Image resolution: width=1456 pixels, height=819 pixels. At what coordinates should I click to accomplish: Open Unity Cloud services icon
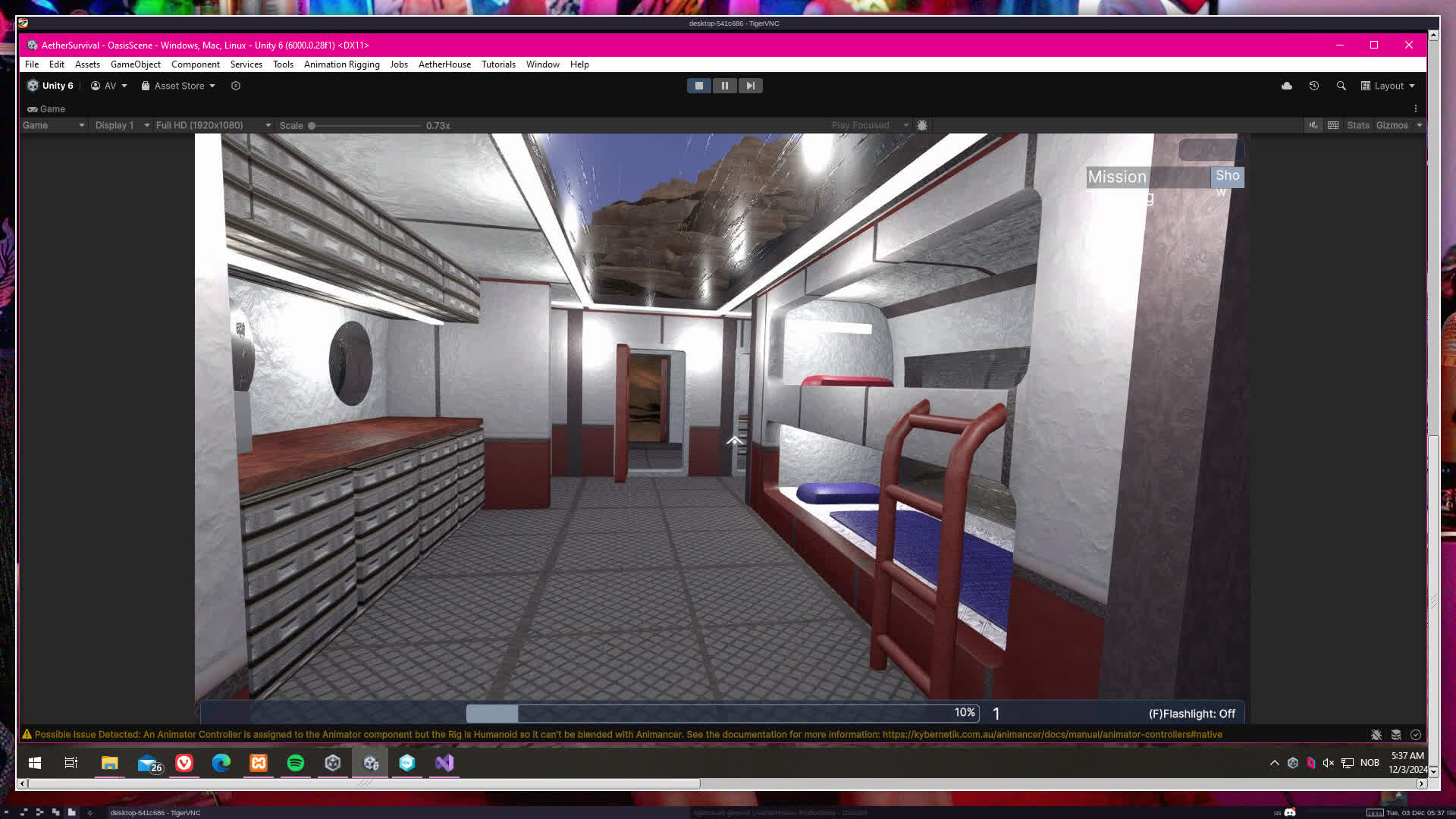point(1287,86)
